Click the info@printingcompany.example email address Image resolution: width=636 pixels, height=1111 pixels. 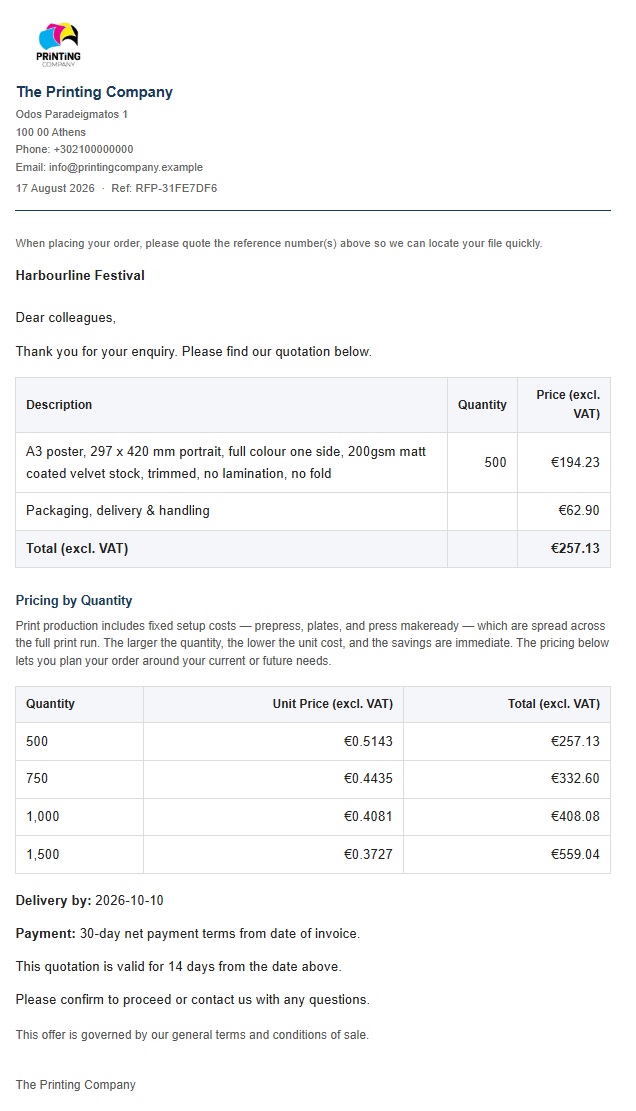126,167
